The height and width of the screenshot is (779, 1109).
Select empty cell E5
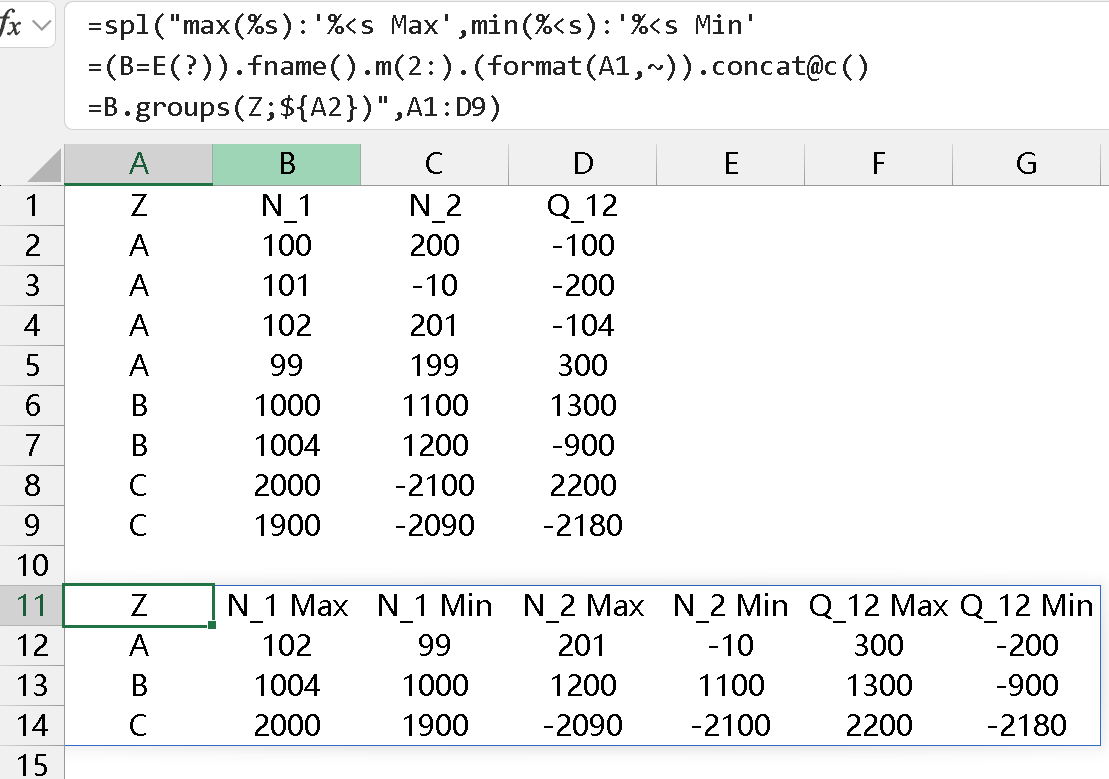pyautogui.click(x=731, y=365)
